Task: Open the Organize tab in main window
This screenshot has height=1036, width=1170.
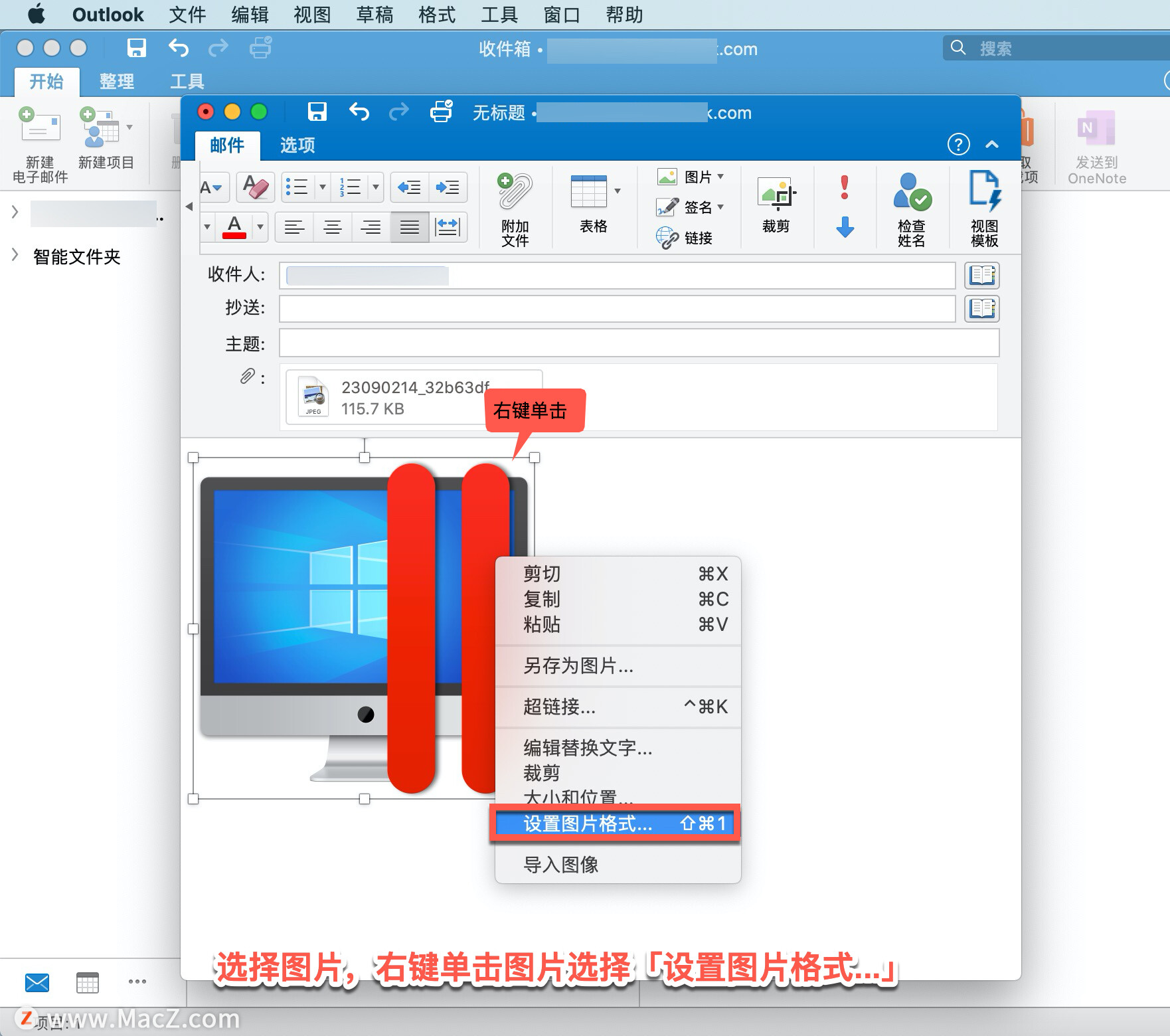Action: tap(116, 82)
